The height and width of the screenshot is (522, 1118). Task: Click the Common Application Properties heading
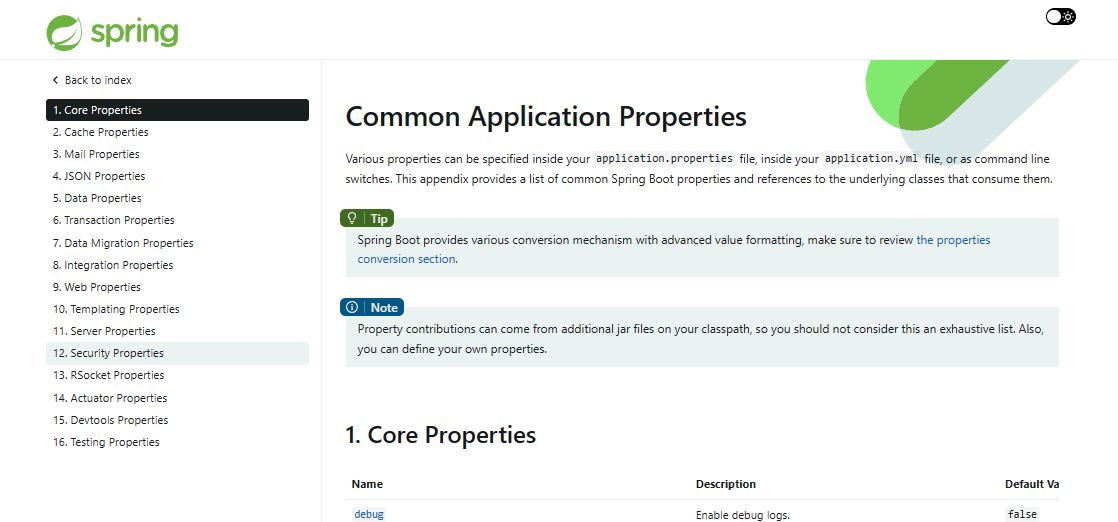[x=546, y=116]
